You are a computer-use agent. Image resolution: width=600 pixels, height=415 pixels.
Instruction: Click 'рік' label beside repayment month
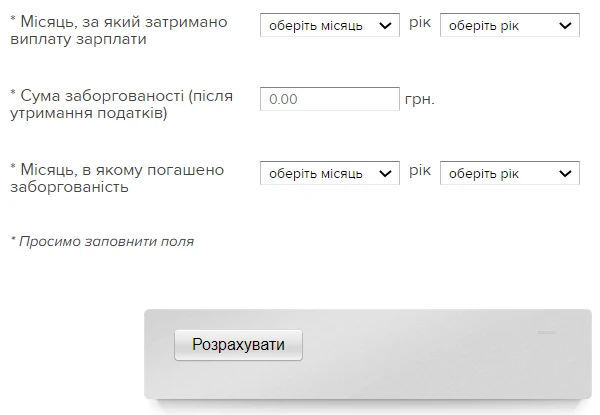pyautogui.click(x=420, y=171)
